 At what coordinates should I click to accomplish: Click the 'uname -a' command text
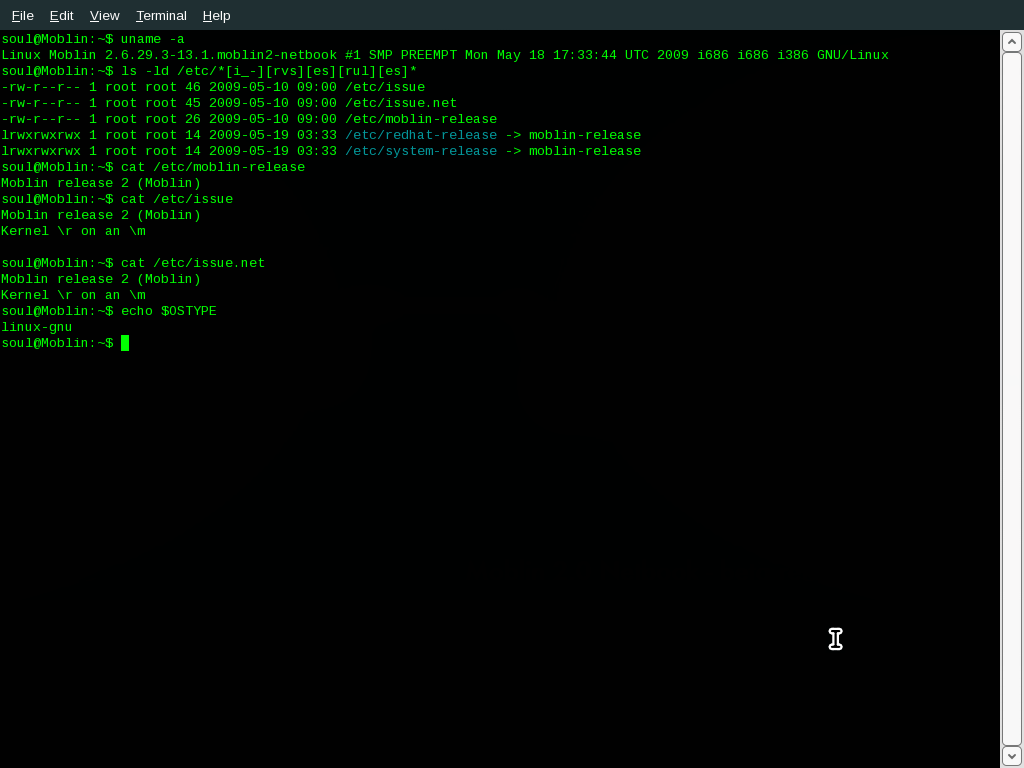tap(153, 39)
